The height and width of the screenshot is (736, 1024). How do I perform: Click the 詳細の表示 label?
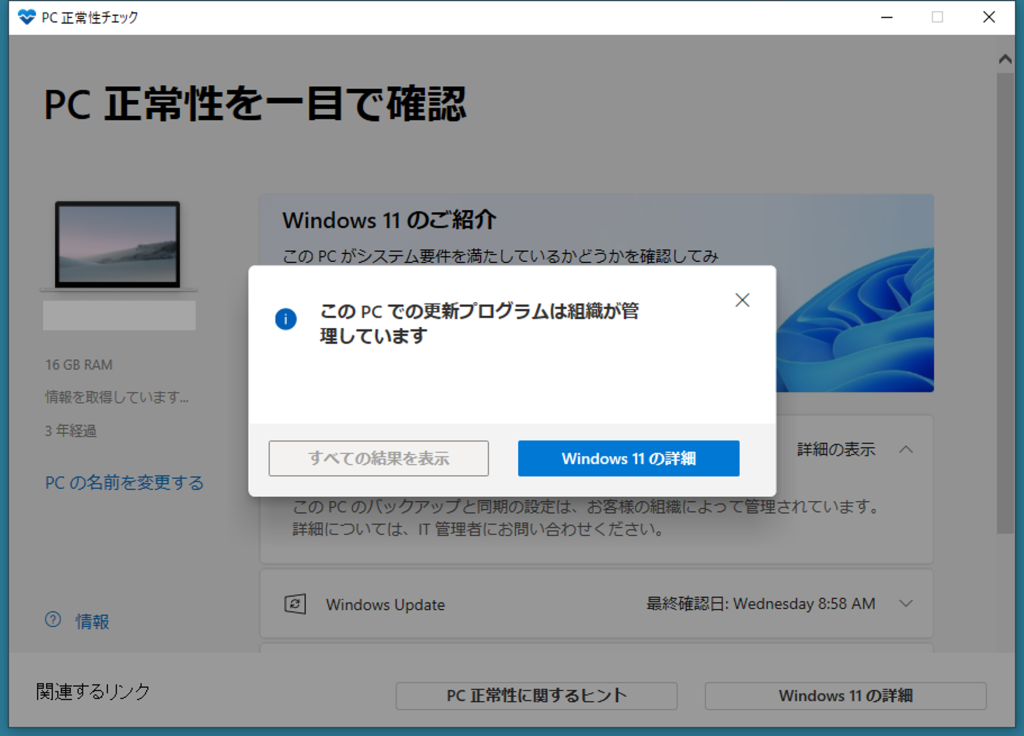(x=836, y=449)
